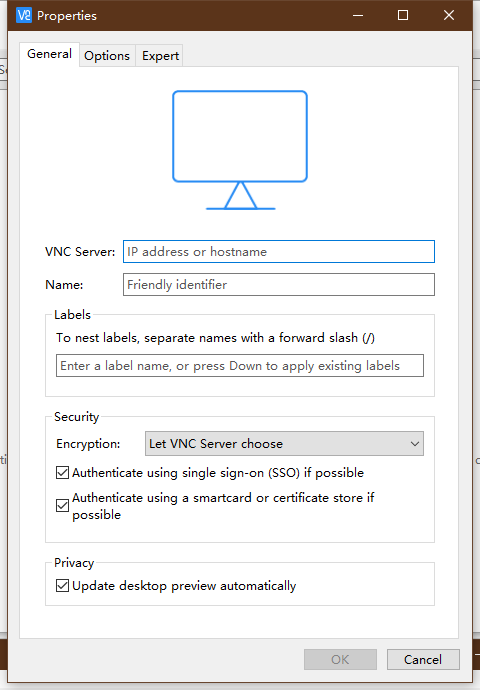
Task: Maximize the Properties dialog
Action: pyautogui.click(x=403, y=15)
